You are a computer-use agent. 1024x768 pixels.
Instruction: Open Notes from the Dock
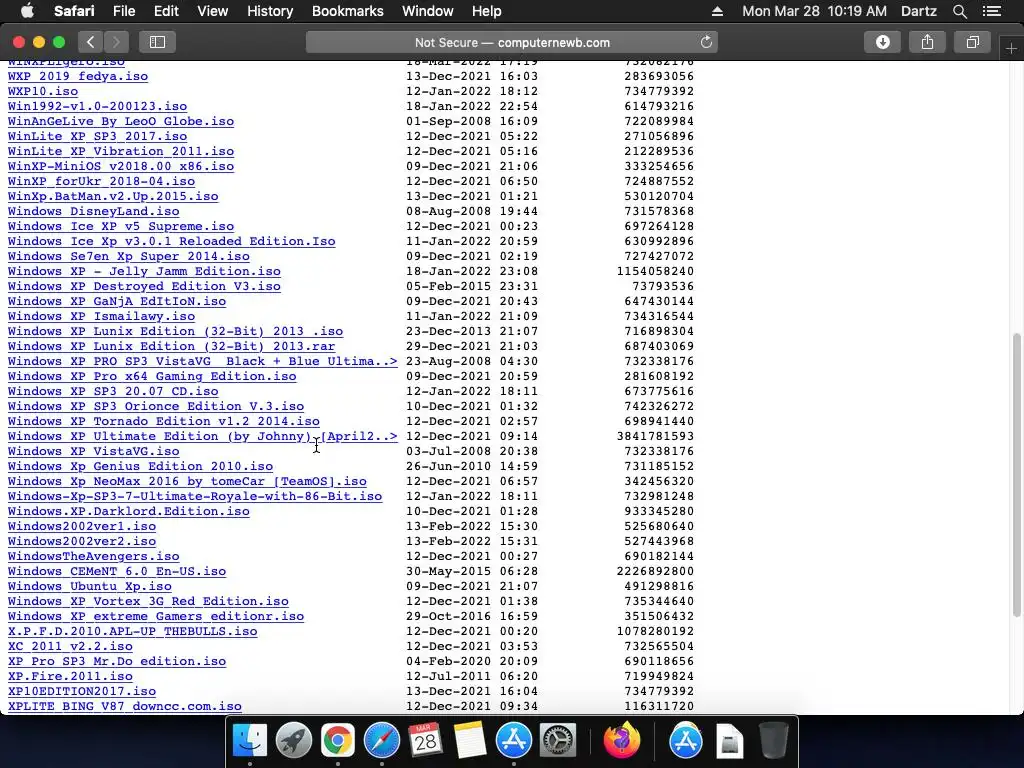click(x=470, y=741)
